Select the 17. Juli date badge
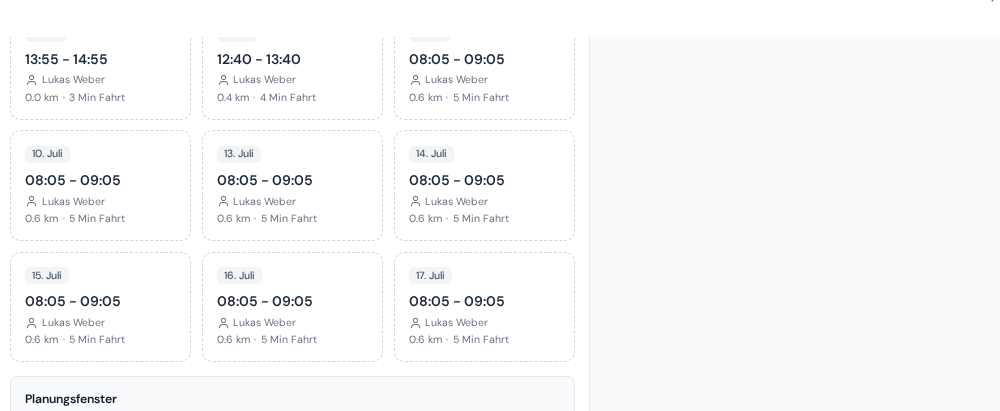Screen dimensions: 1000x411 tap(430, 276)
